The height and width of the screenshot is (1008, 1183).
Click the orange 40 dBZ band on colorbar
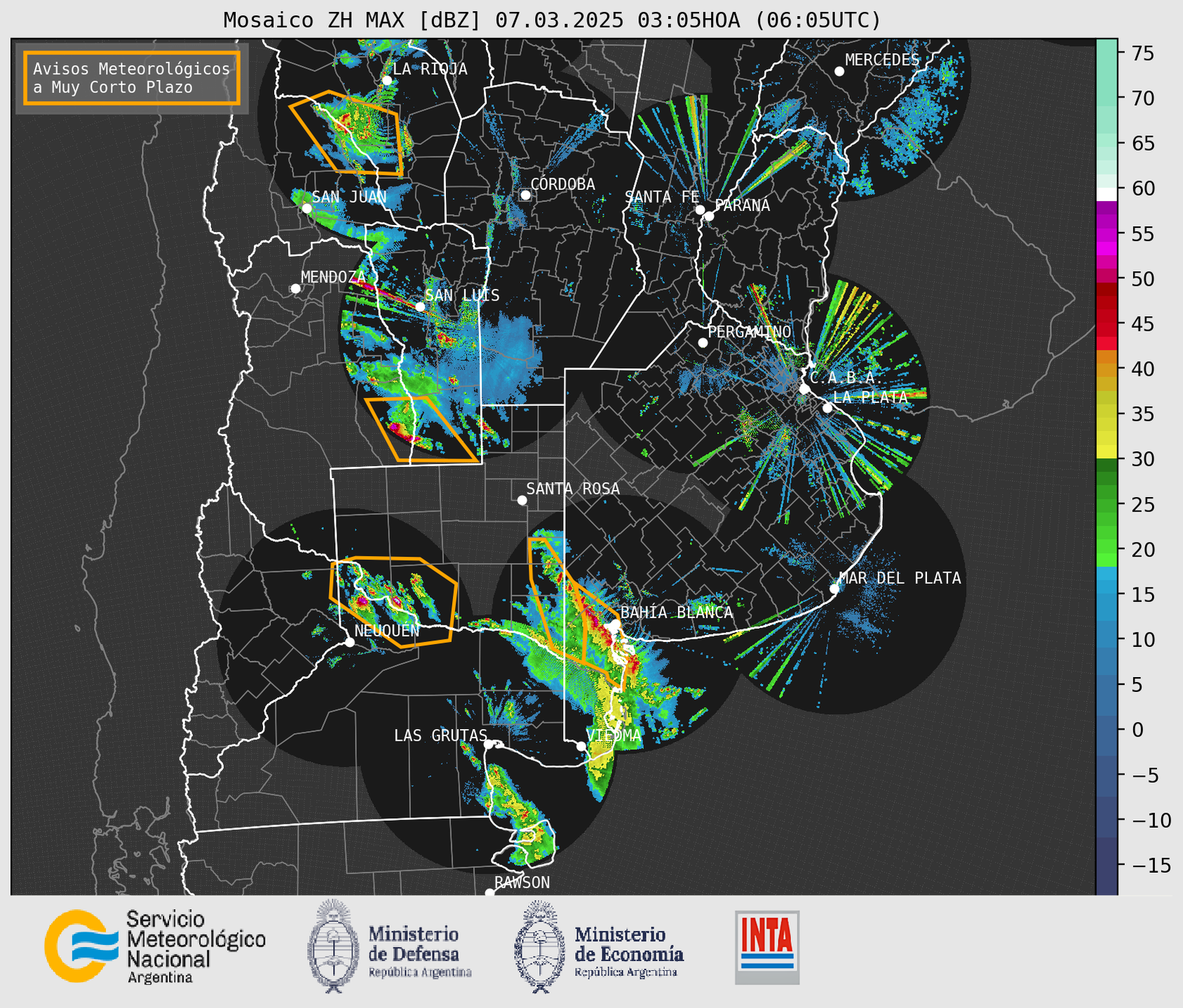[1107, 369]
